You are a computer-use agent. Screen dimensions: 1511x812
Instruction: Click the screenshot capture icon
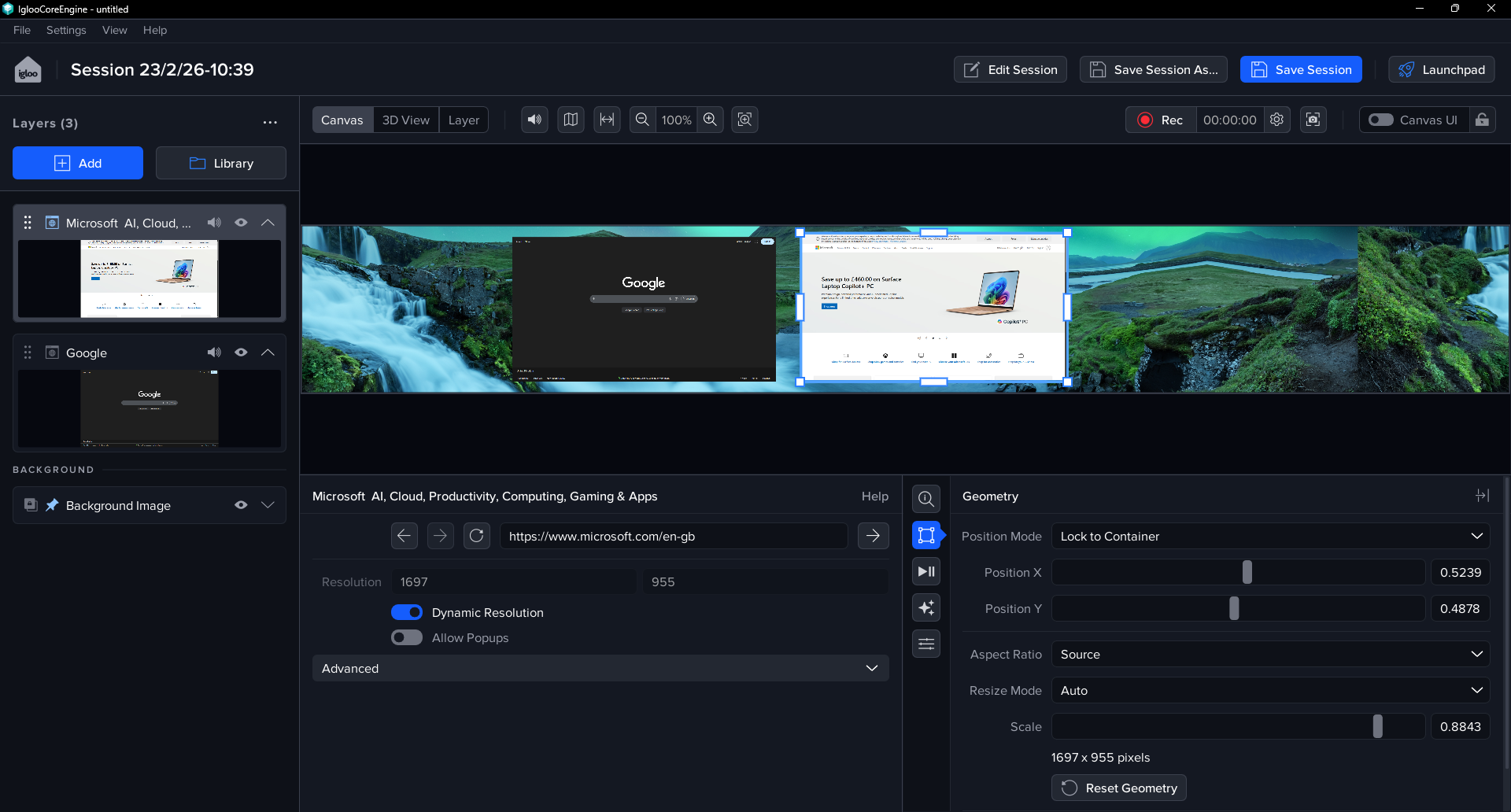(1313, 120)
